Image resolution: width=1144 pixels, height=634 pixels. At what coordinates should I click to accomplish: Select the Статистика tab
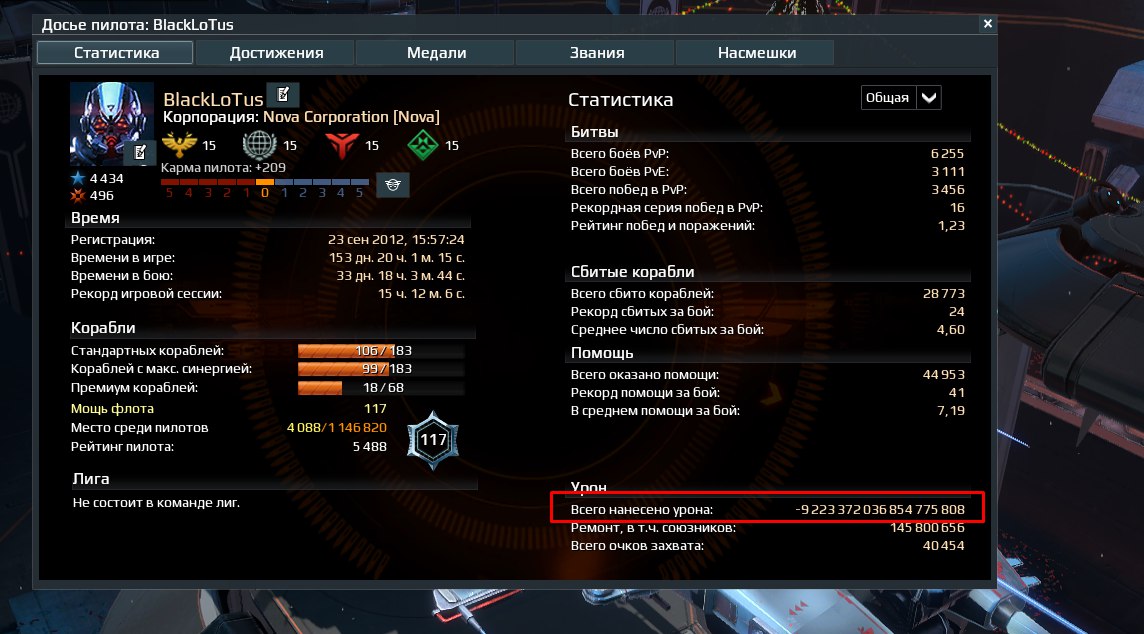[116, 53]
